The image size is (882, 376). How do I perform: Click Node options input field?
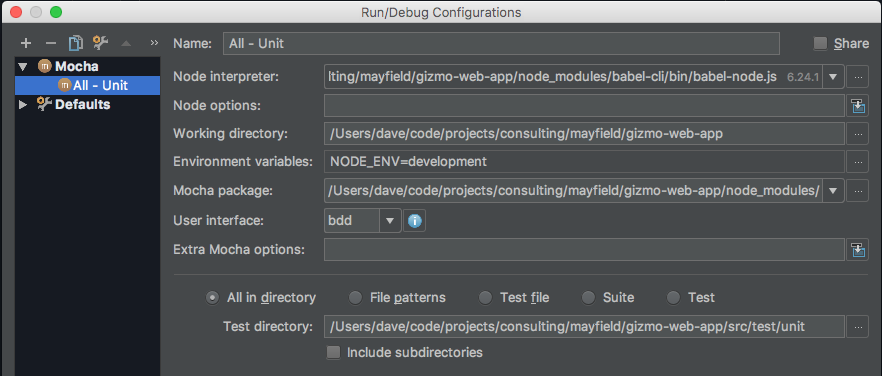point(584,105)
